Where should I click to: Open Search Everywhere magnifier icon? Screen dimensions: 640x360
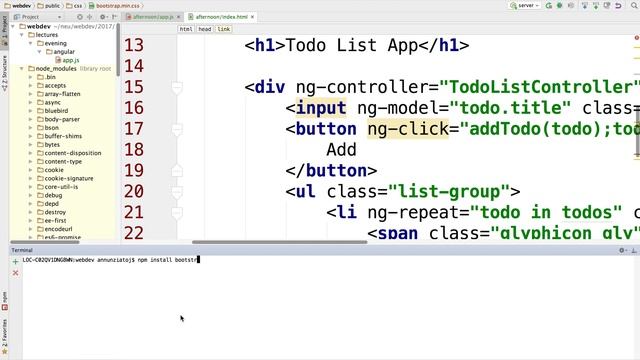pyautogui.click(x=634, y=5)
